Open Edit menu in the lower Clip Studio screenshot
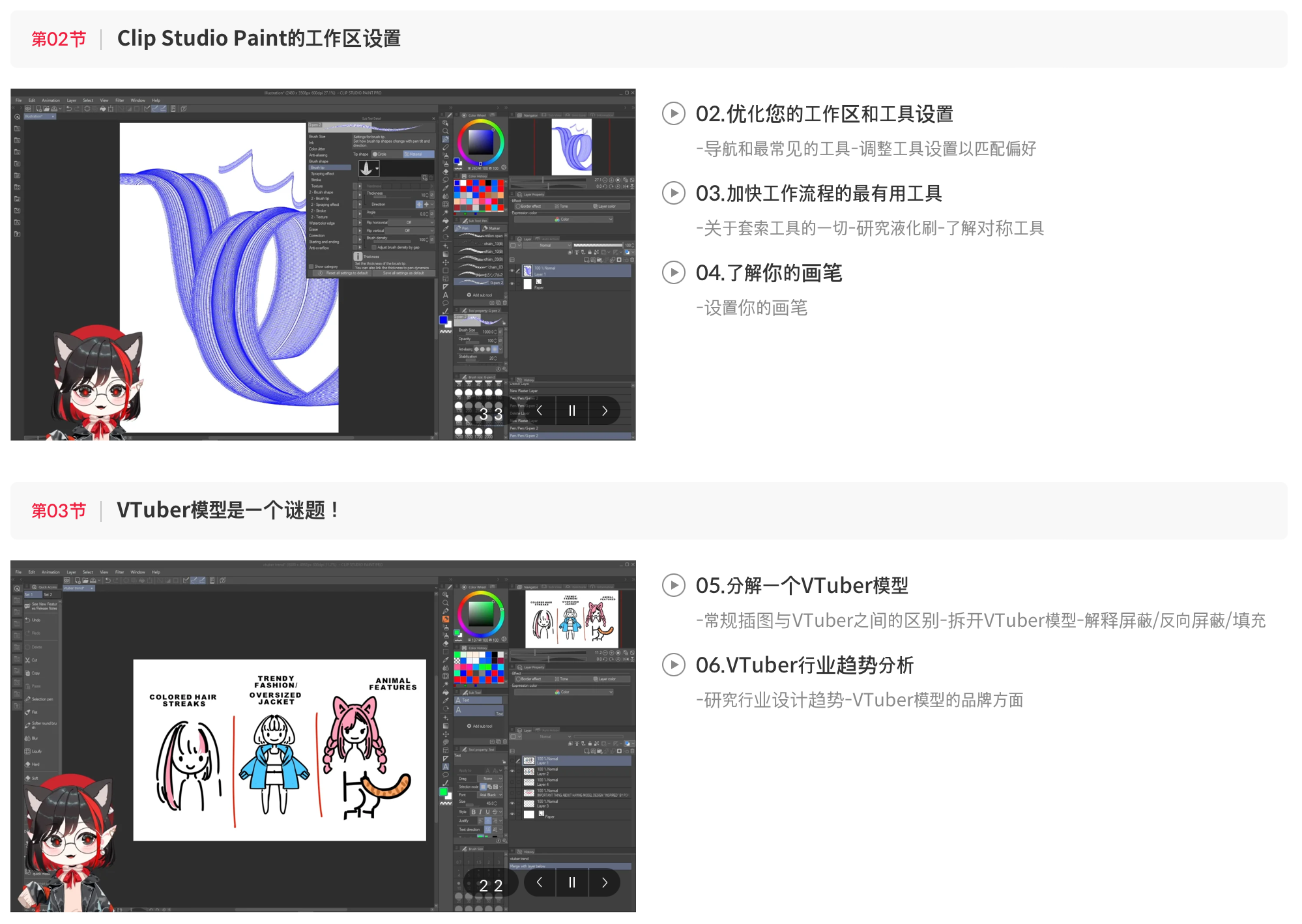Screen dimensions: 1302x924 [x=31, y=572]
